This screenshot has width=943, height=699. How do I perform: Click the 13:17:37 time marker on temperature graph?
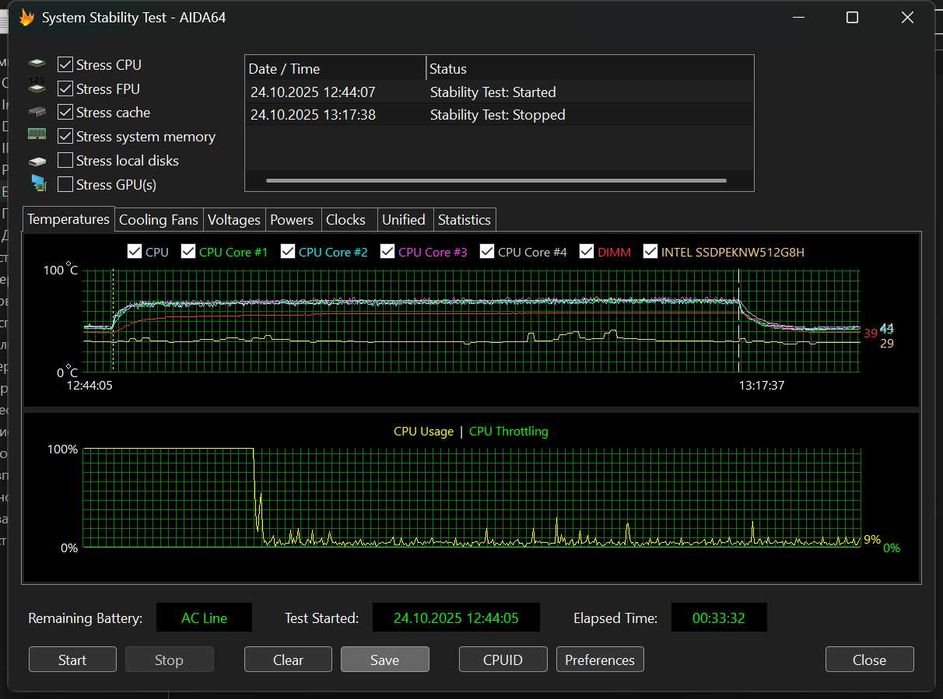tap(761, 386)
